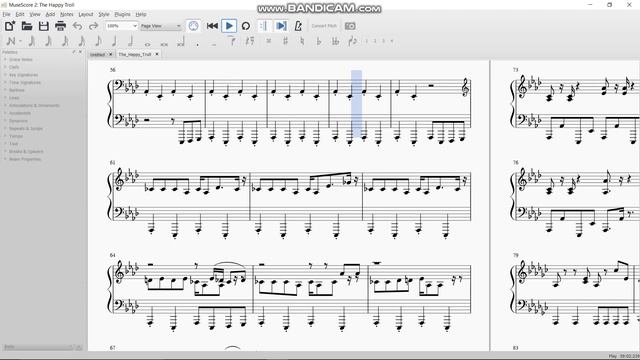The width and height of the screenshot is (640, 360).
Task: Apply double flat accidental
Action: tap(336, 41)
